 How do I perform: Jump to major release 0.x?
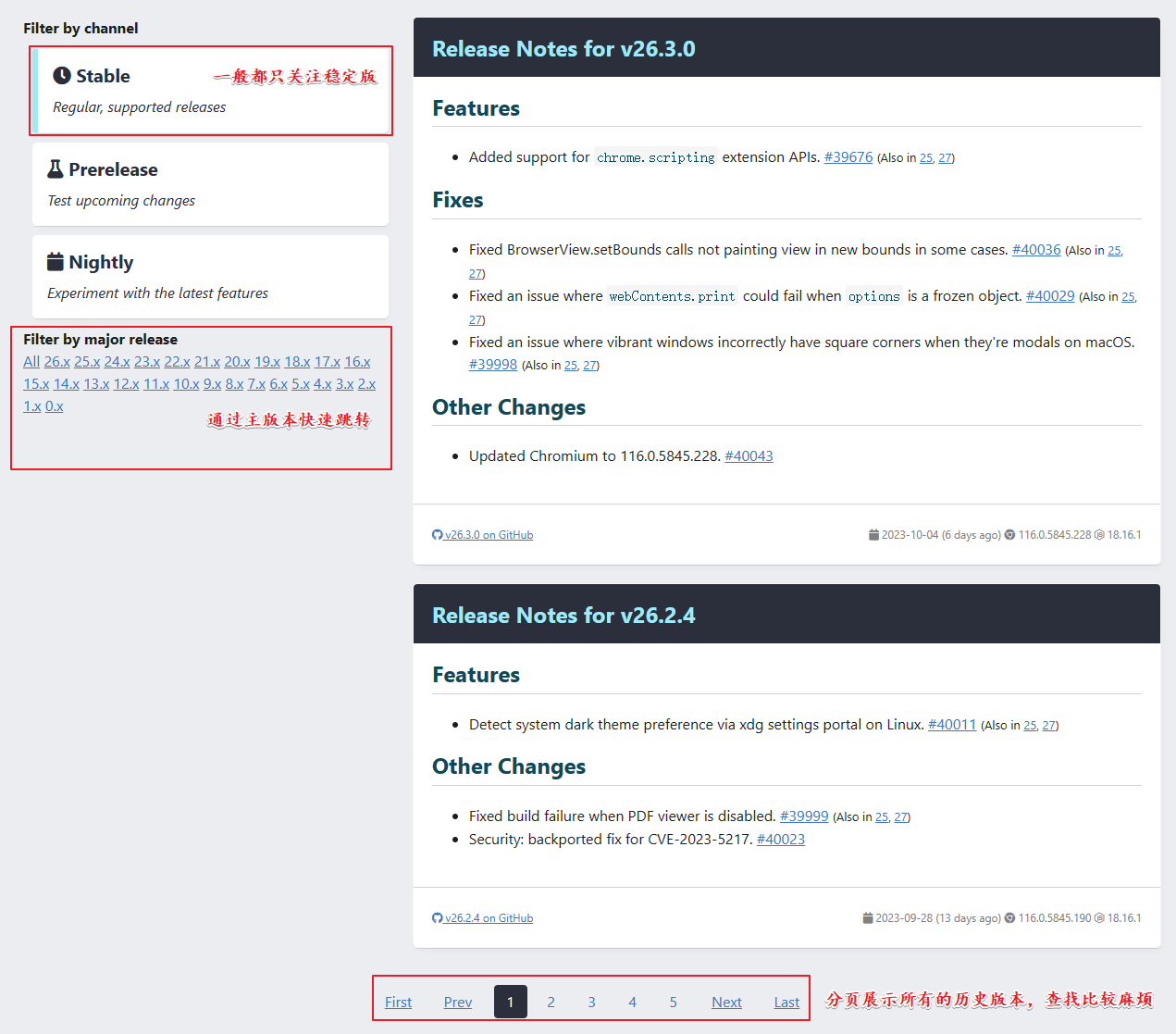tap(55, 406)
